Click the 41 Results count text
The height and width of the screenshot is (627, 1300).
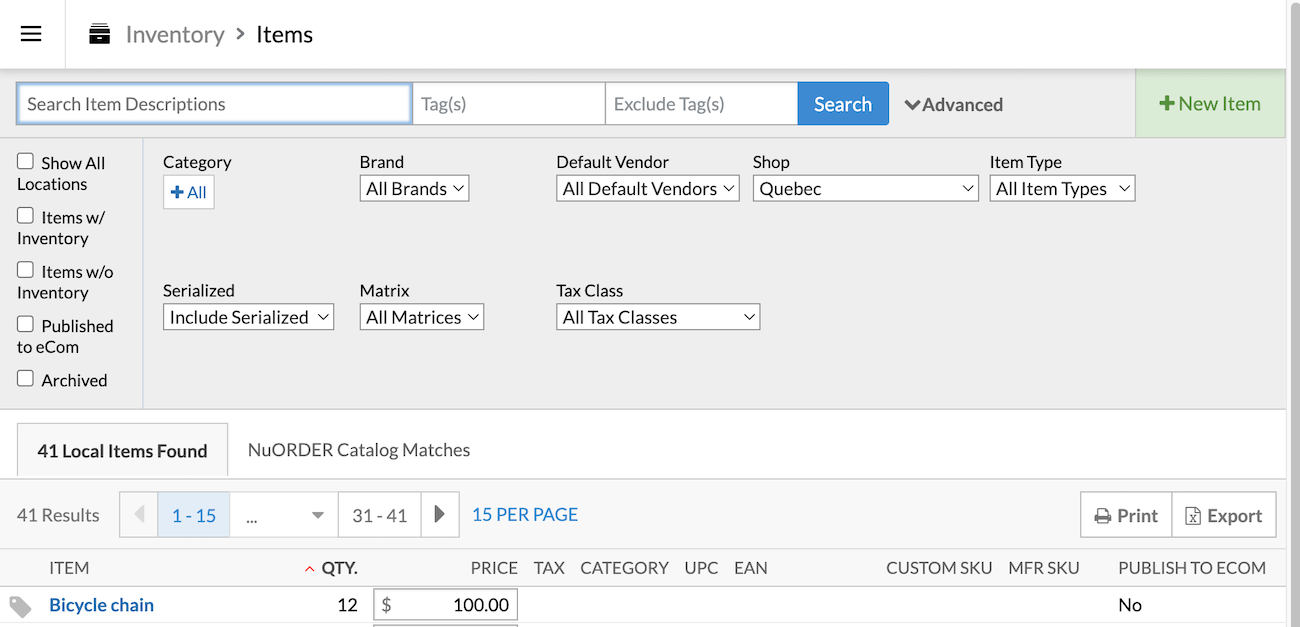click(58, 515)
